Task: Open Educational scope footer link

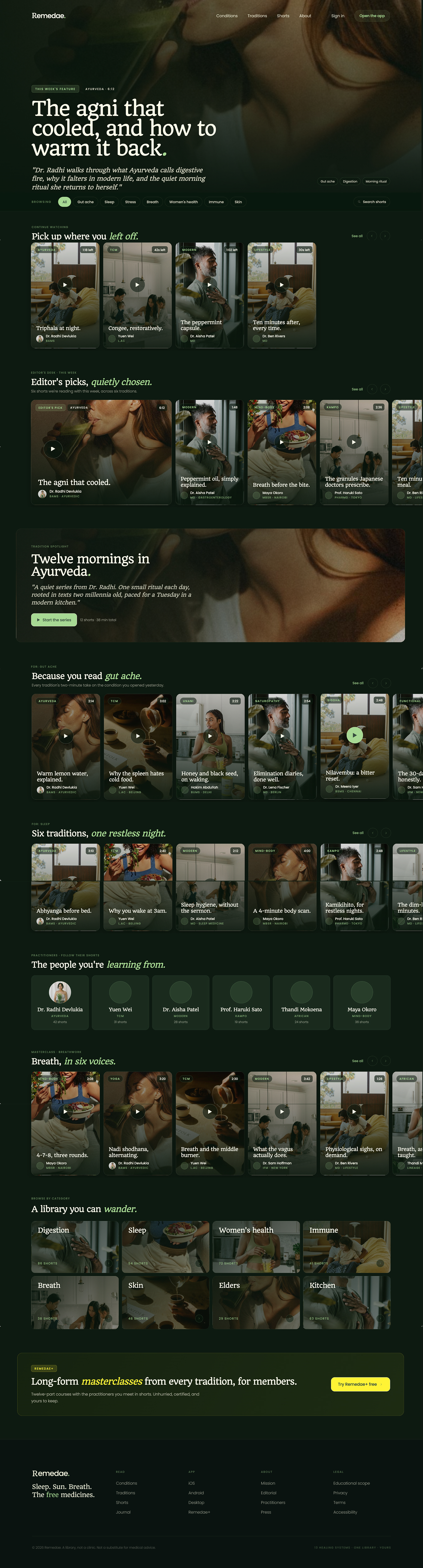Action: 351,1483
